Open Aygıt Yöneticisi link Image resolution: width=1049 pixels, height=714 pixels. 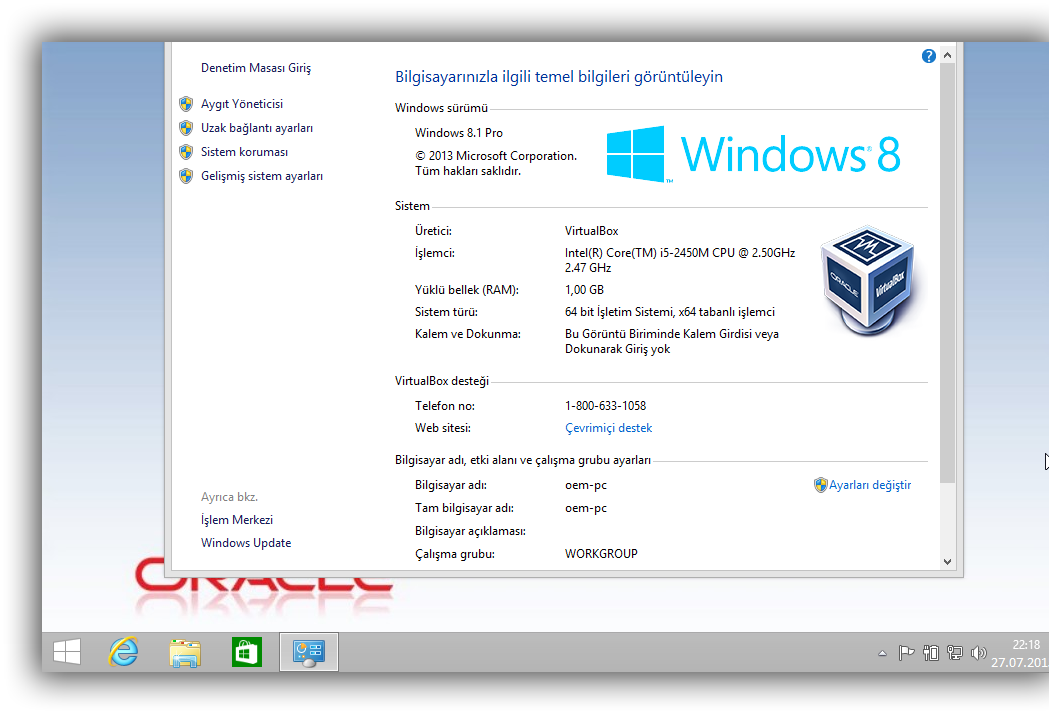242,104
